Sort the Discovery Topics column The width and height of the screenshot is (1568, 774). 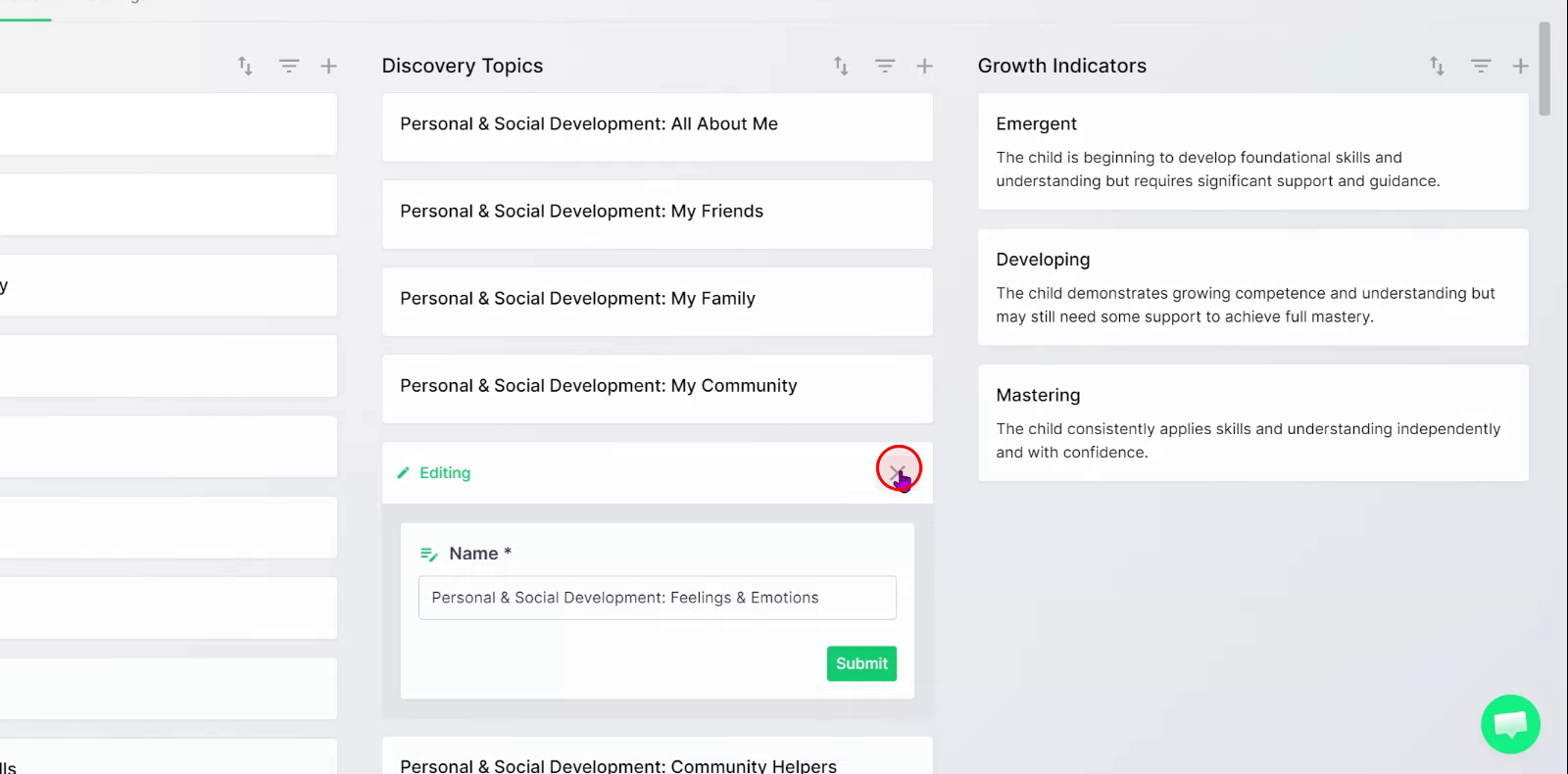[841, 66]
